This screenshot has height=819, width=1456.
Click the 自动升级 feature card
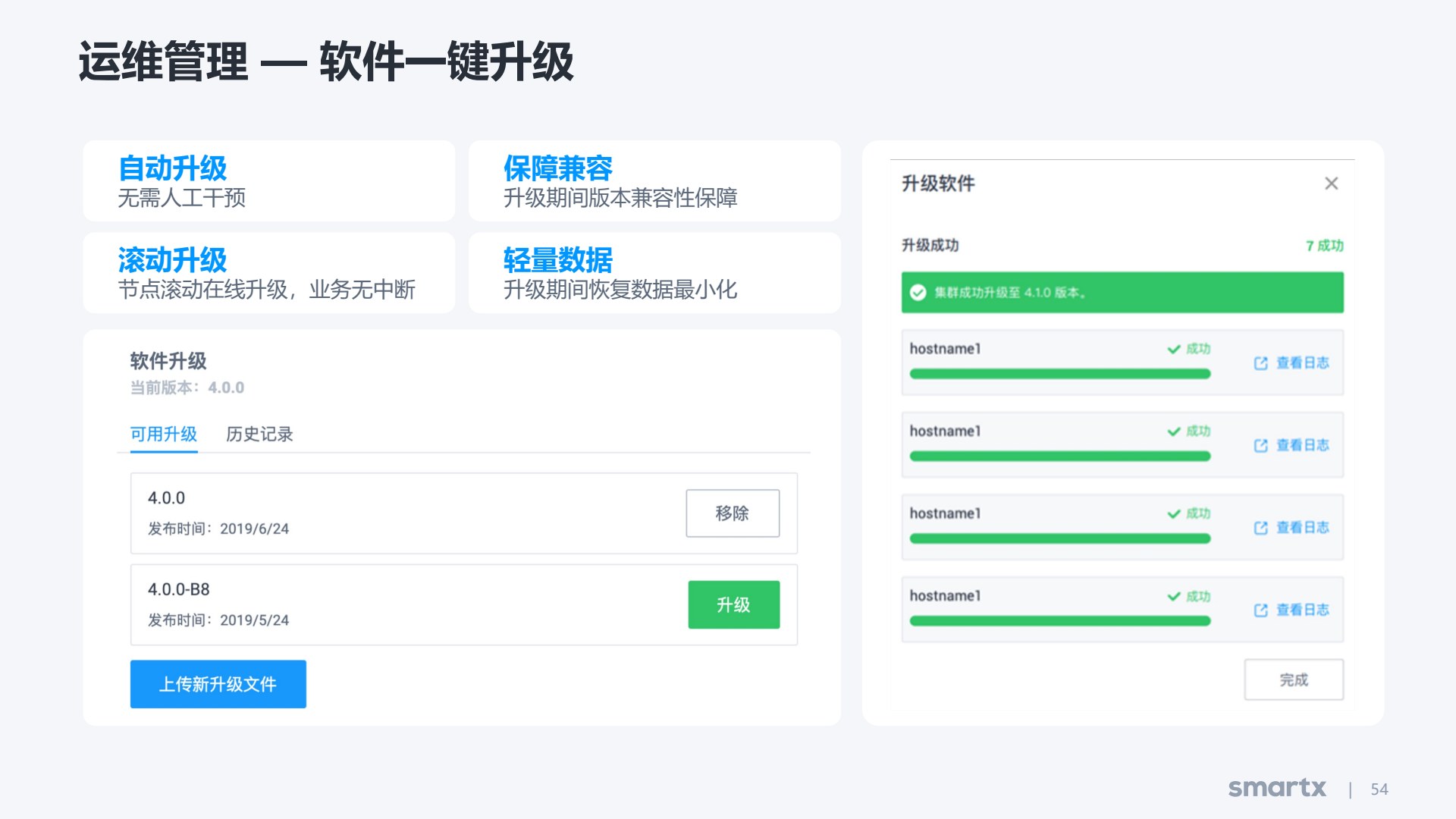[x=269, y=181]
